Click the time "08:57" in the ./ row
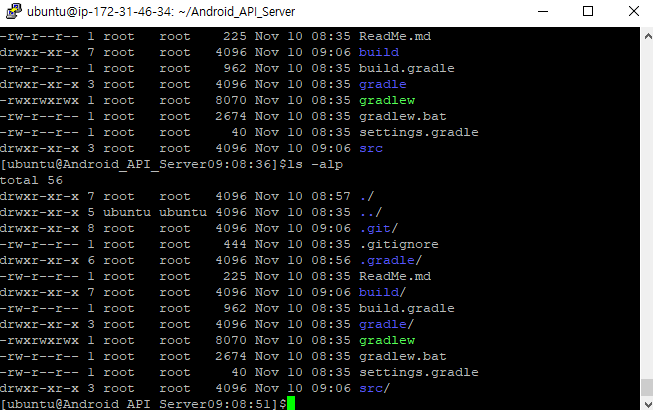 (x=331, y=196)
